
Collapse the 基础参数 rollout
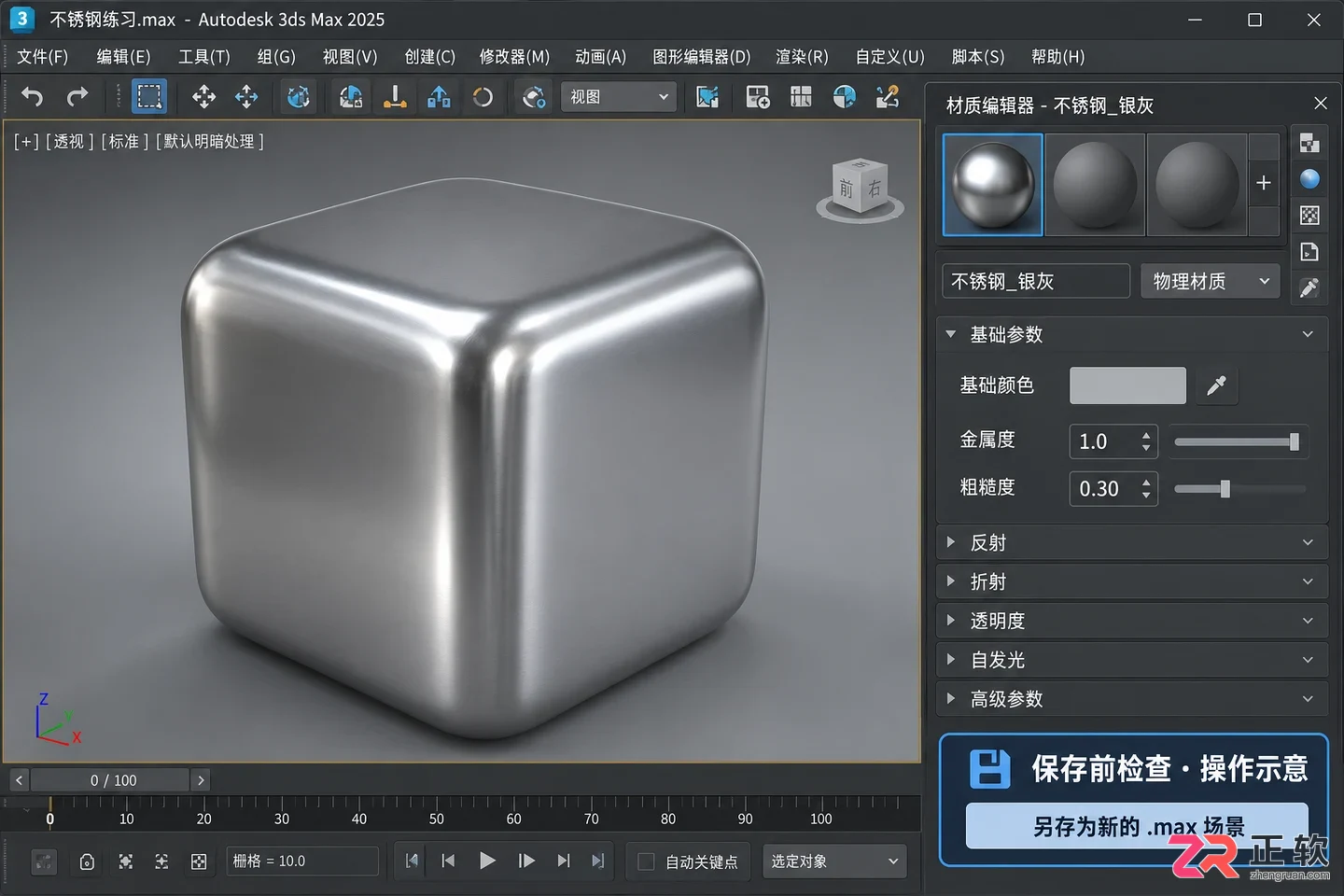[1132, 334]
